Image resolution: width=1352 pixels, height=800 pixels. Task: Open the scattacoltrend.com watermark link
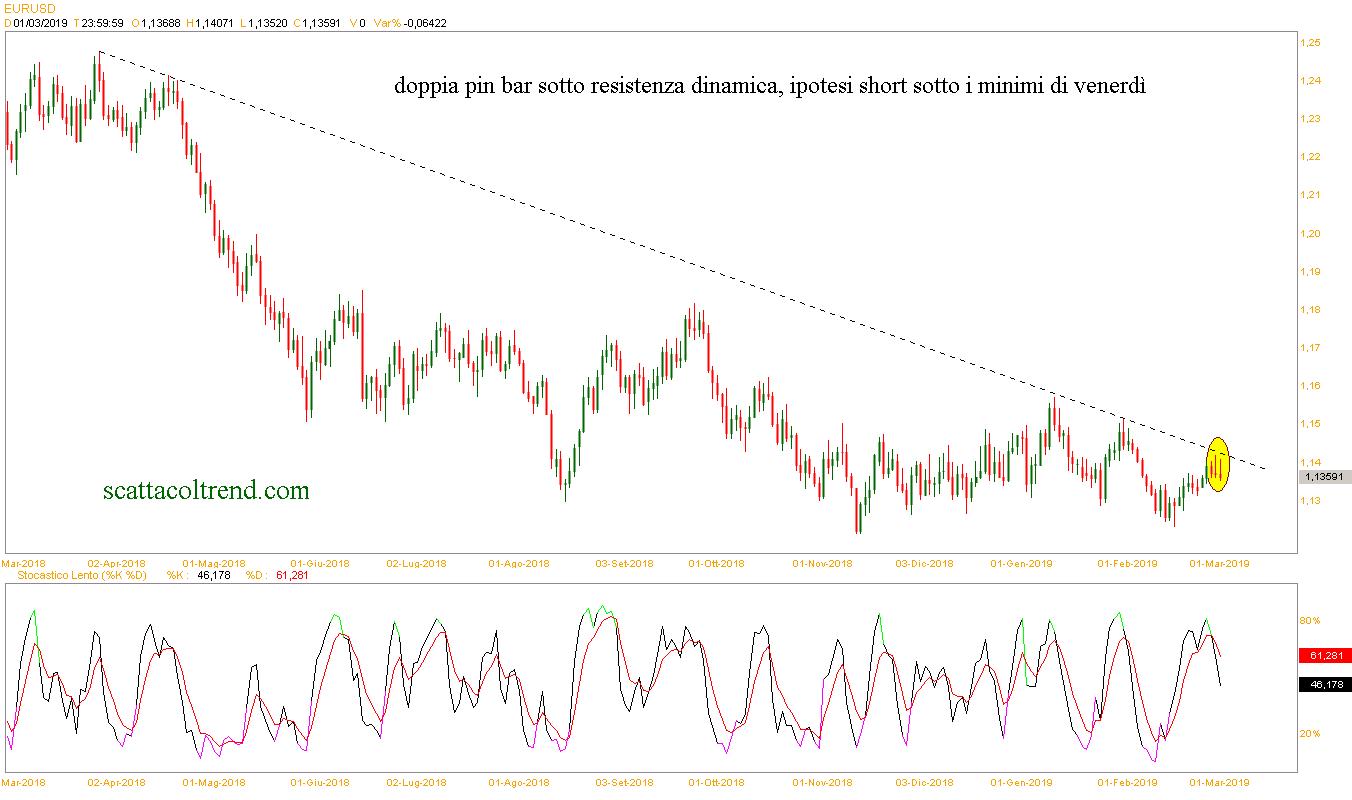coord(206,490)
